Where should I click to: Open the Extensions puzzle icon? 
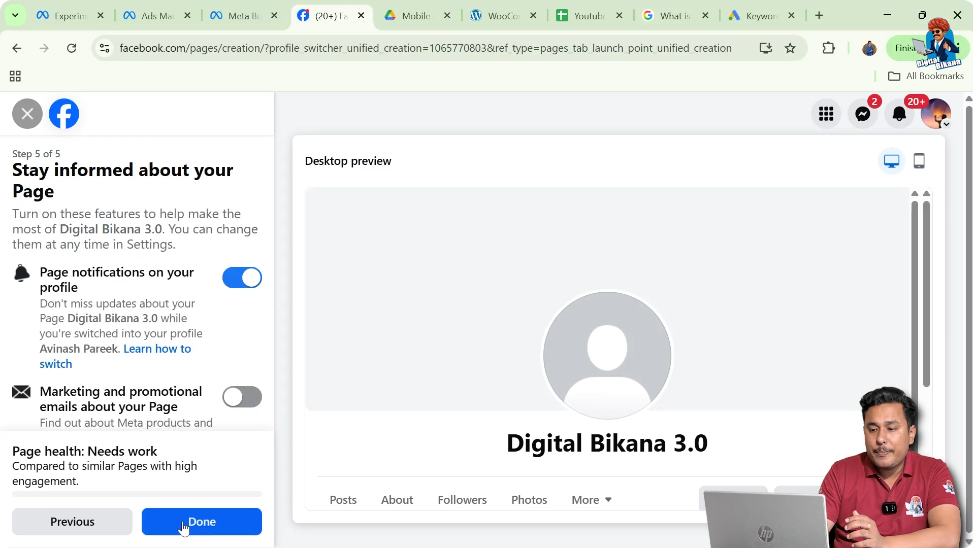click(x=828, y=48)
